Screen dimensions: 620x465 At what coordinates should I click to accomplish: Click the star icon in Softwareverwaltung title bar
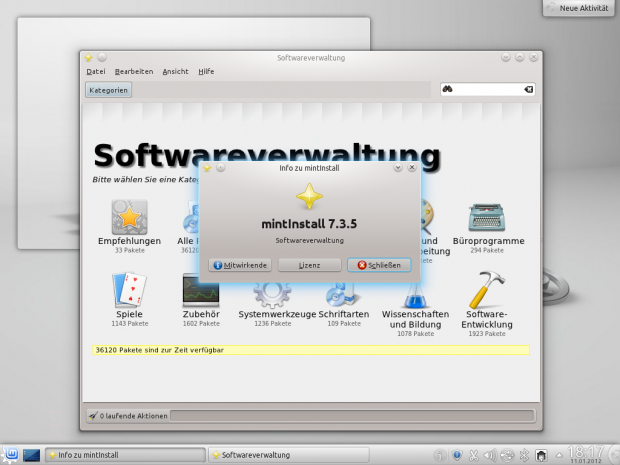pos(89,58)
